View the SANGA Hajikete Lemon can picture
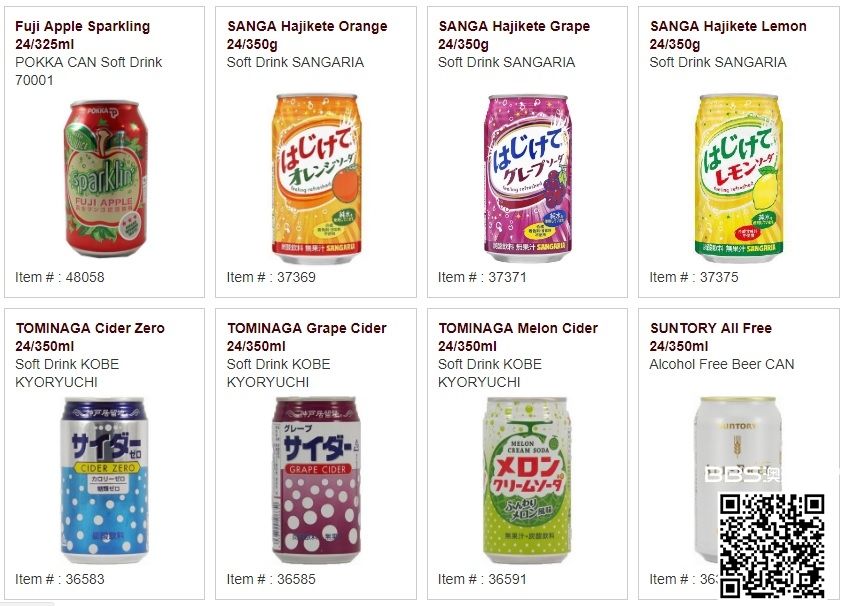 point(738,178)
